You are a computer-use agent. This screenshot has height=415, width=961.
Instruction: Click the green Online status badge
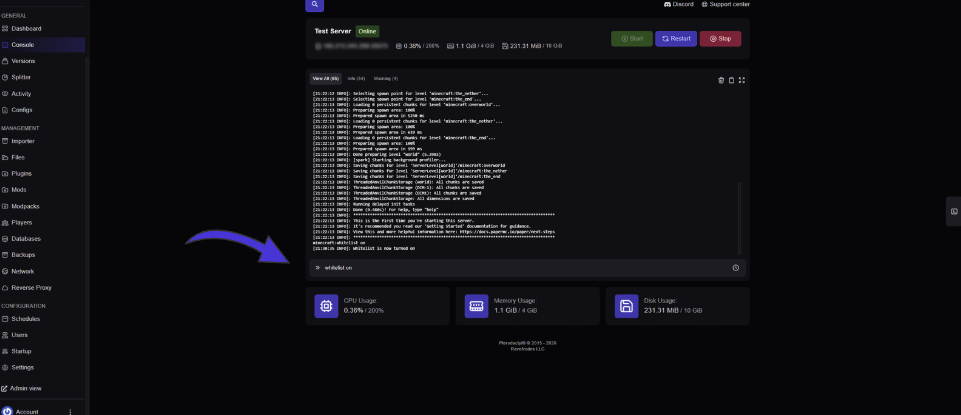click(368, 31)
